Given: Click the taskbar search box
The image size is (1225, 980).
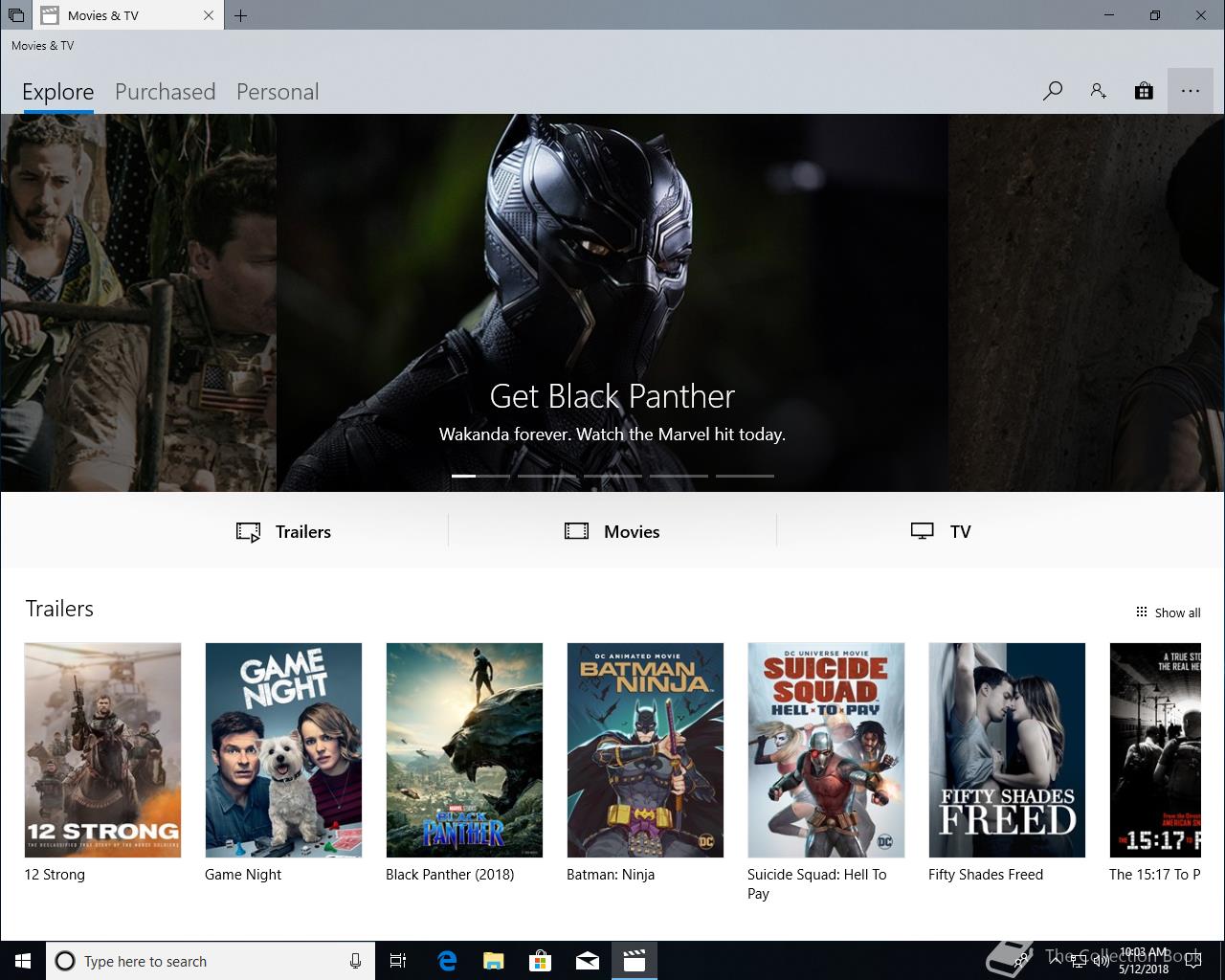Looking at the screenshot, I should click(x=210, y=961).
